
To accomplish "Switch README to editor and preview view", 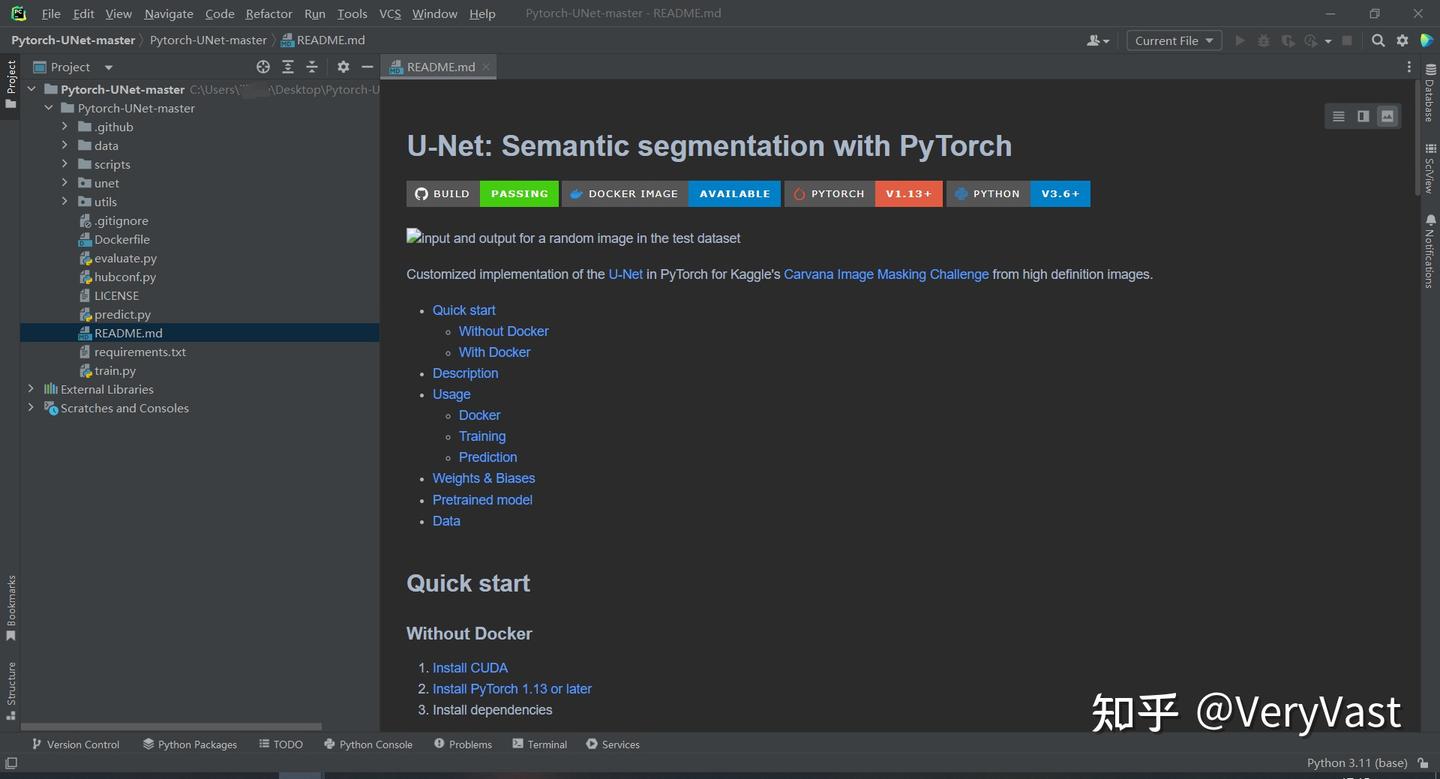I will click(1363, 117).
